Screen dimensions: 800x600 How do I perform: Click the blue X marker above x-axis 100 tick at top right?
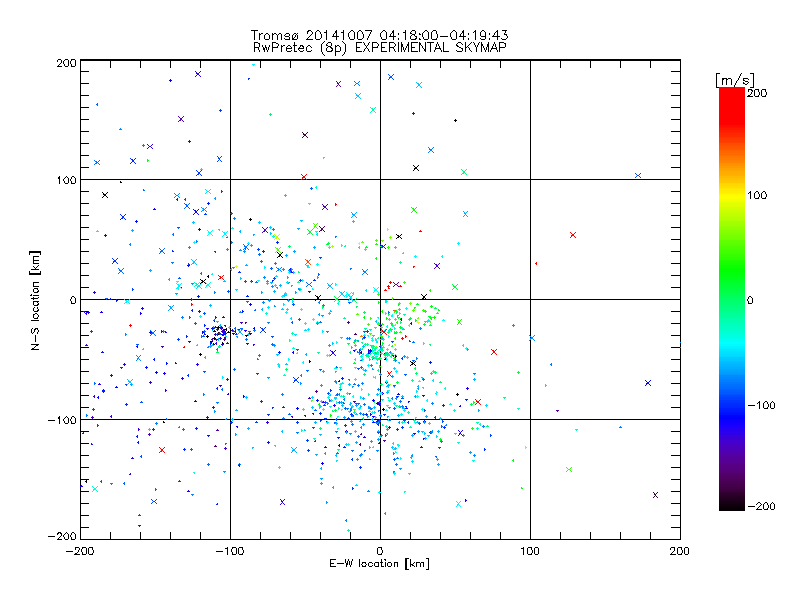point(638,176)
